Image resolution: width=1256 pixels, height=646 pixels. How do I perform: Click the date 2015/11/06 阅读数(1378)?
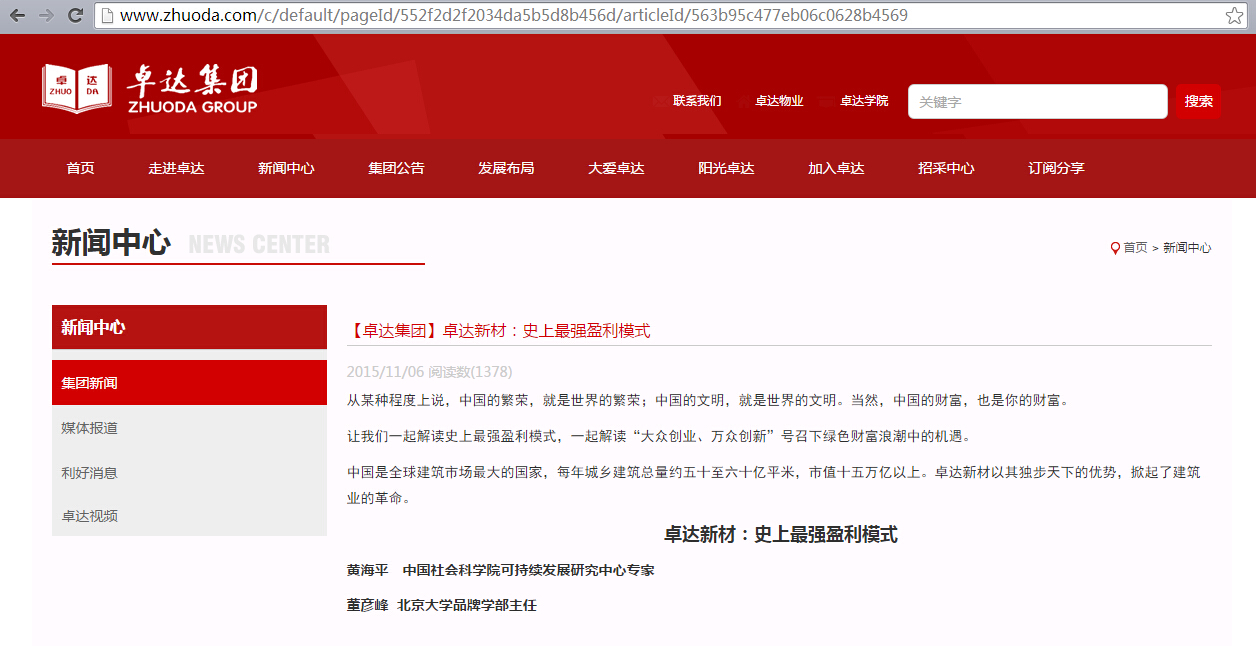click(x=429, y=372)
